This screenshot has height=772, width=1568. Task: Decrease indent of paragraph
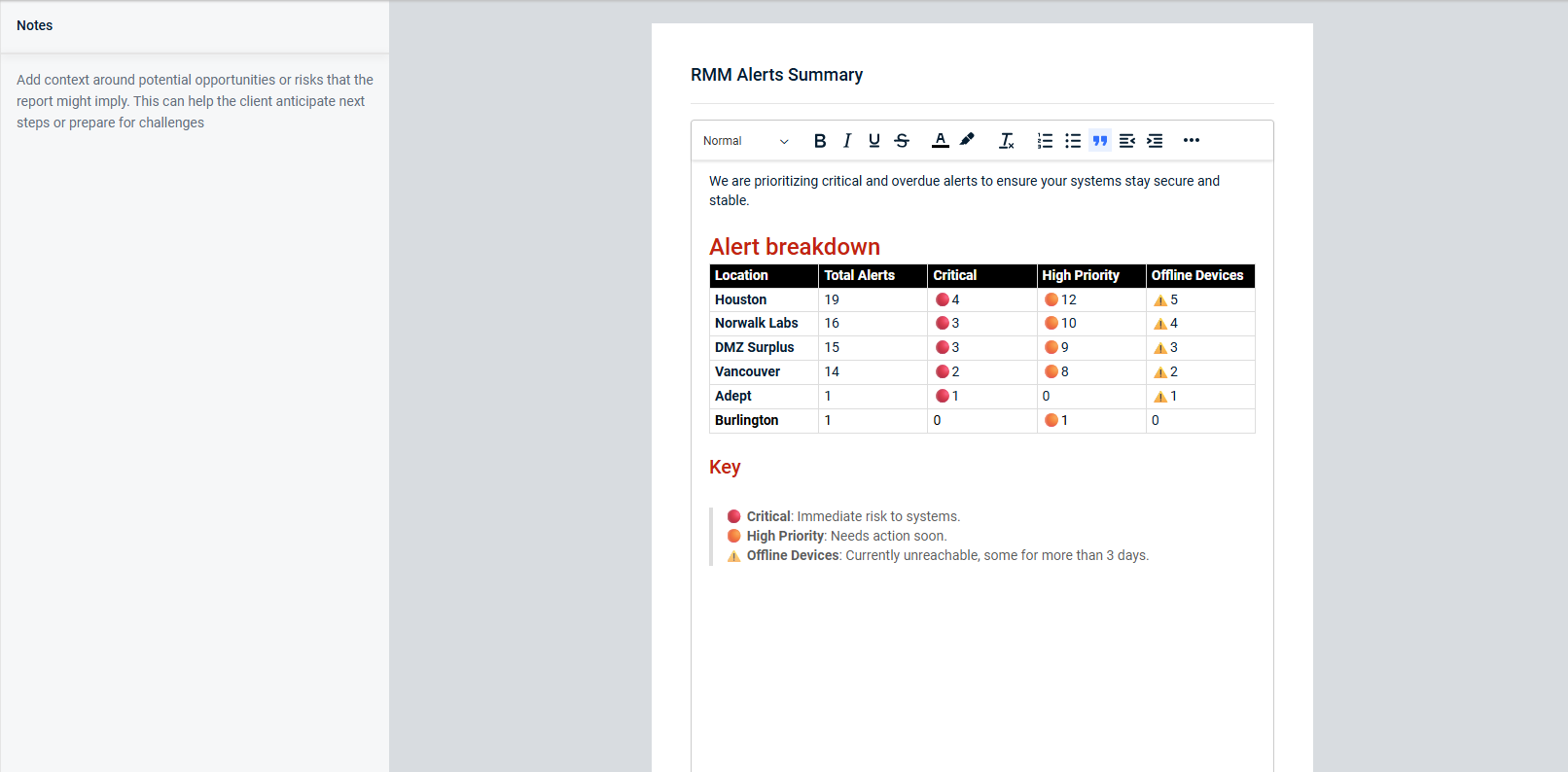pyautogui.click(x=1127, y=141)
